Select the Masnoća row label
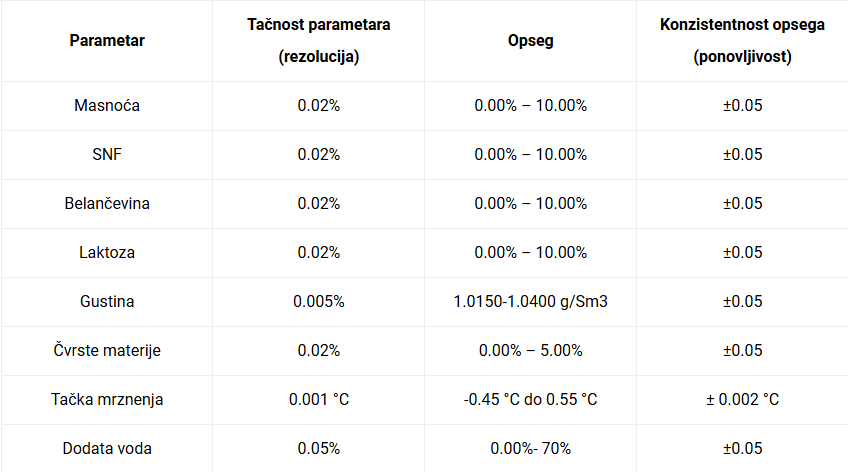The image size is (848, 472). (107, 106)
